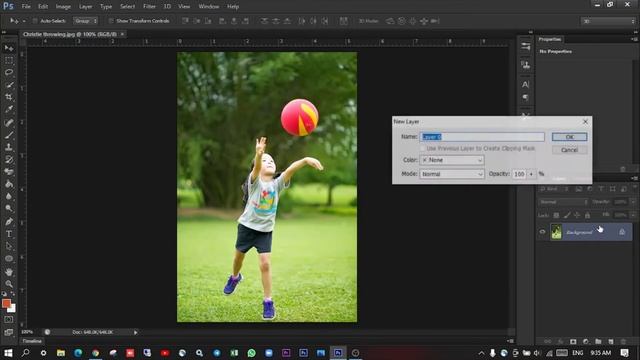Select the Brush tool
The width and height of the screenshot is (640, 360).
(9, 135)
